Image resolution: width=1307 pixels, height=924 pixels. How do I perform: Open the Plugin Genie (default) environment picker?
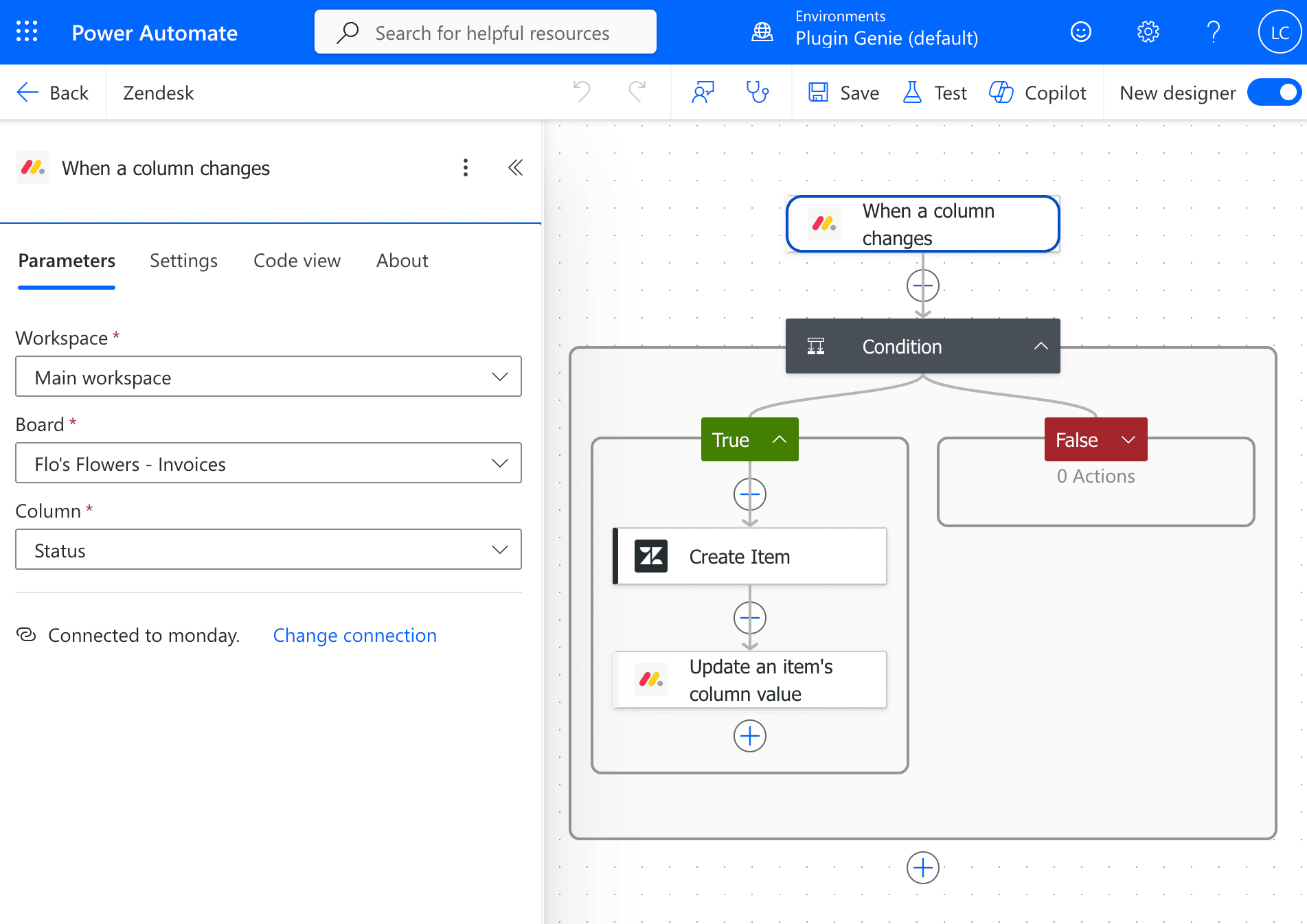click(x=886, y=38)
